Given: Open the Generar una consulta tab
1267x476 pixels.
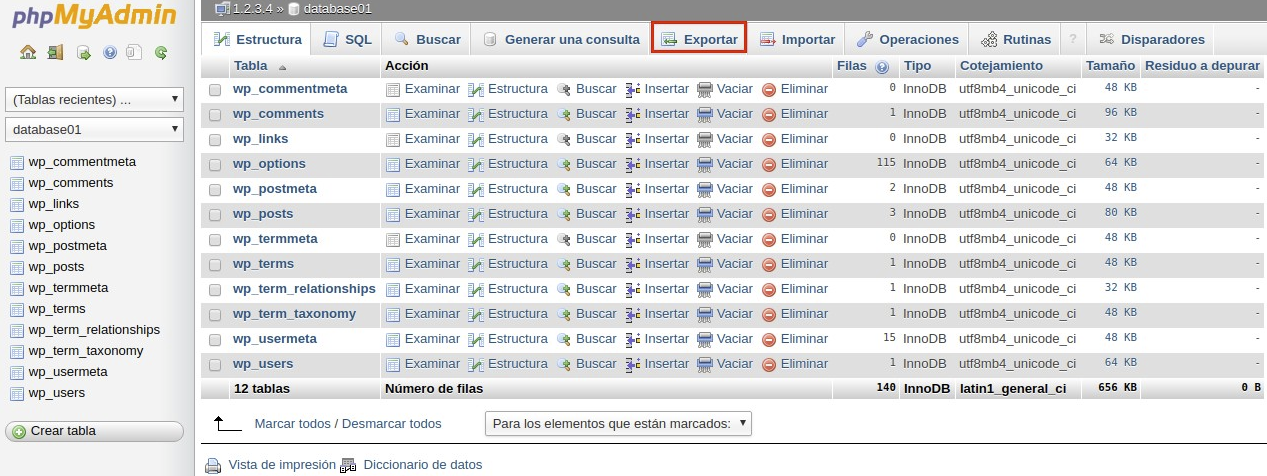Looking at the screenshot, I should coord(561,40).
